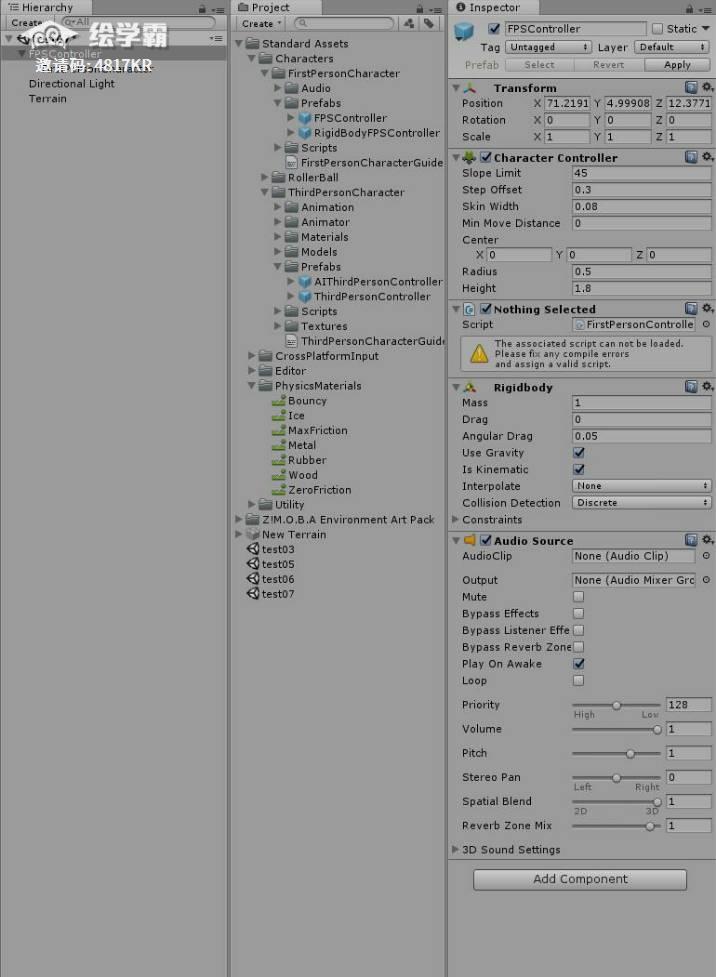This screenshot has width=716, height=977.
Task: Toggle the FPSController active checkbox
Action: click(494, 29)
